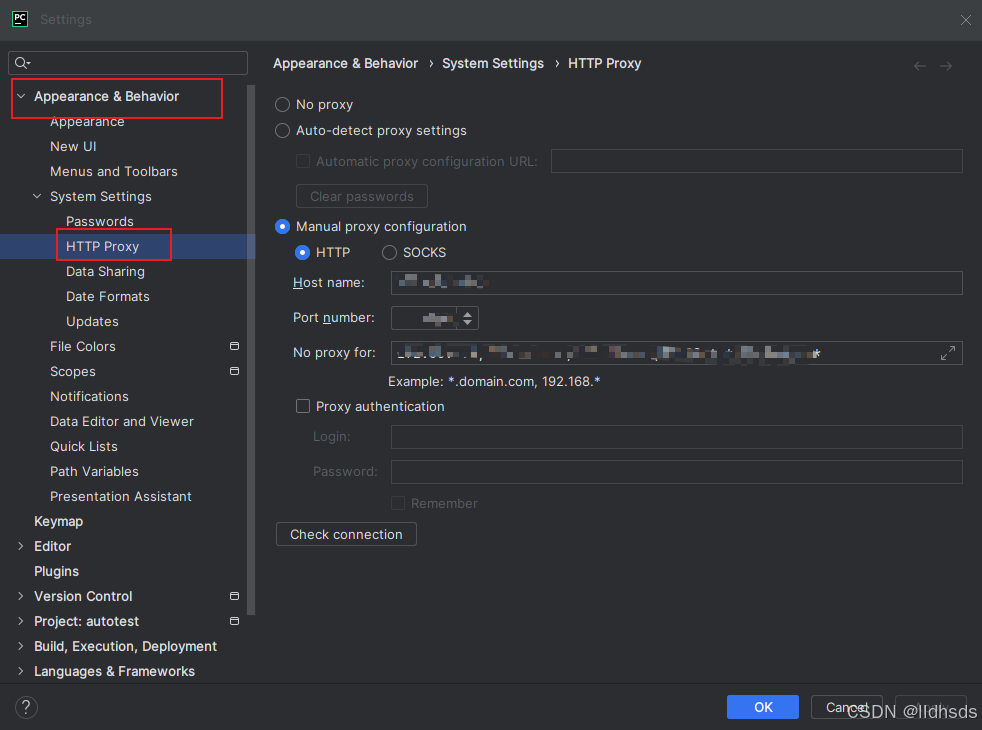Close the Settings dialog window

tap(965, 20)
